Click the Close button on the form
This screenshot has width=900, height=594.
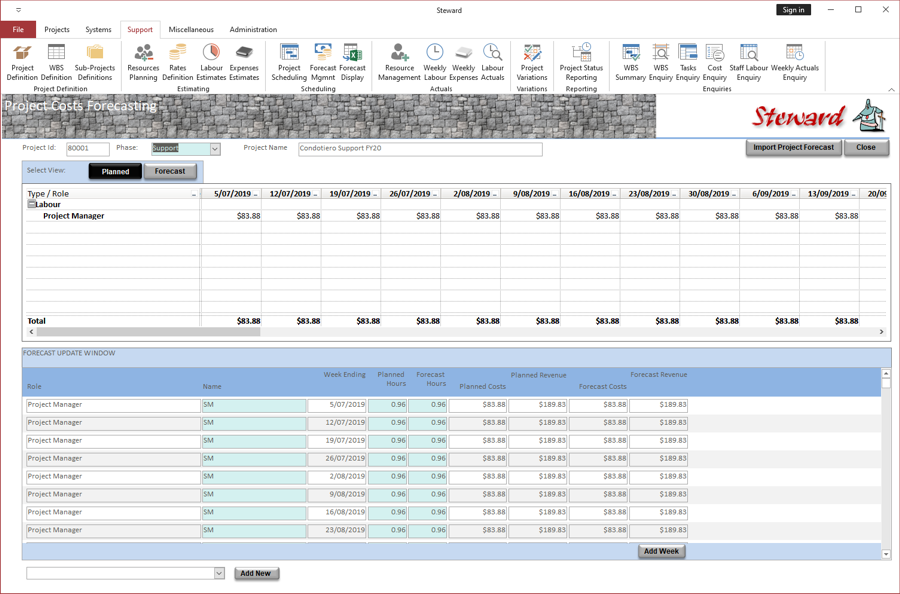click(866, 147)
